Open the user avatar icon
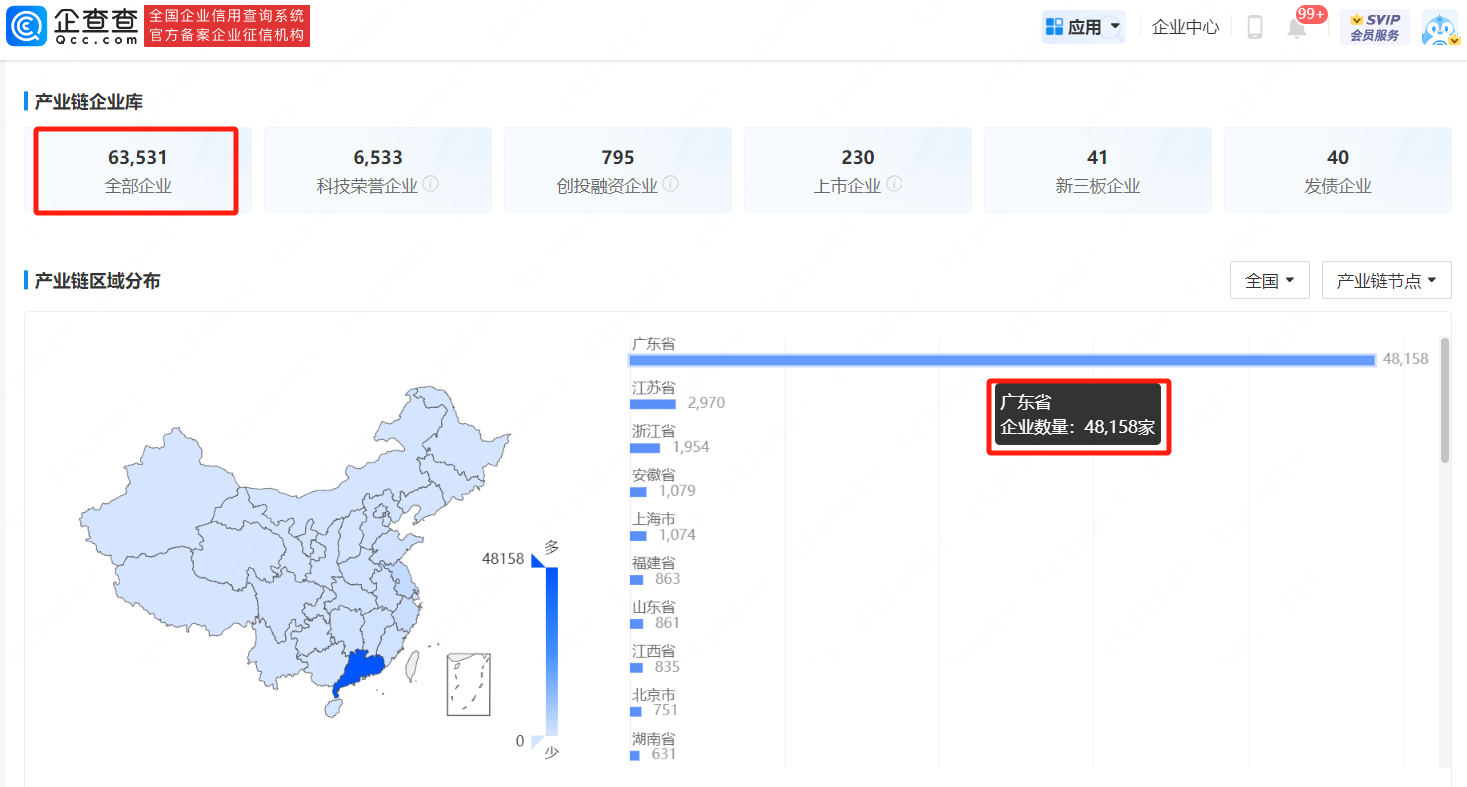This screenshot has height=787, width=1467. tap(1439, 28)
